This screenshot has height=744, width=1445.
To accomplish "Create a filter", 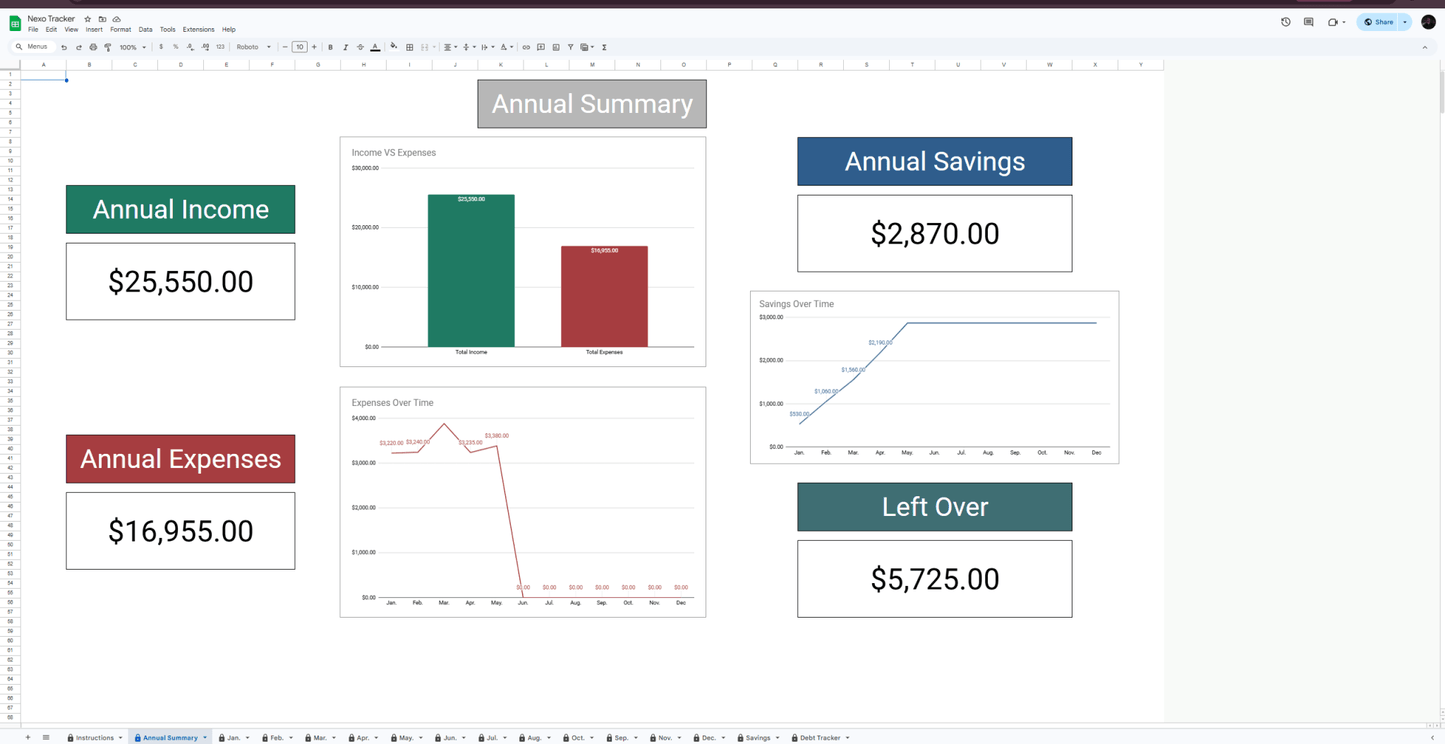I will coord(571,47).
